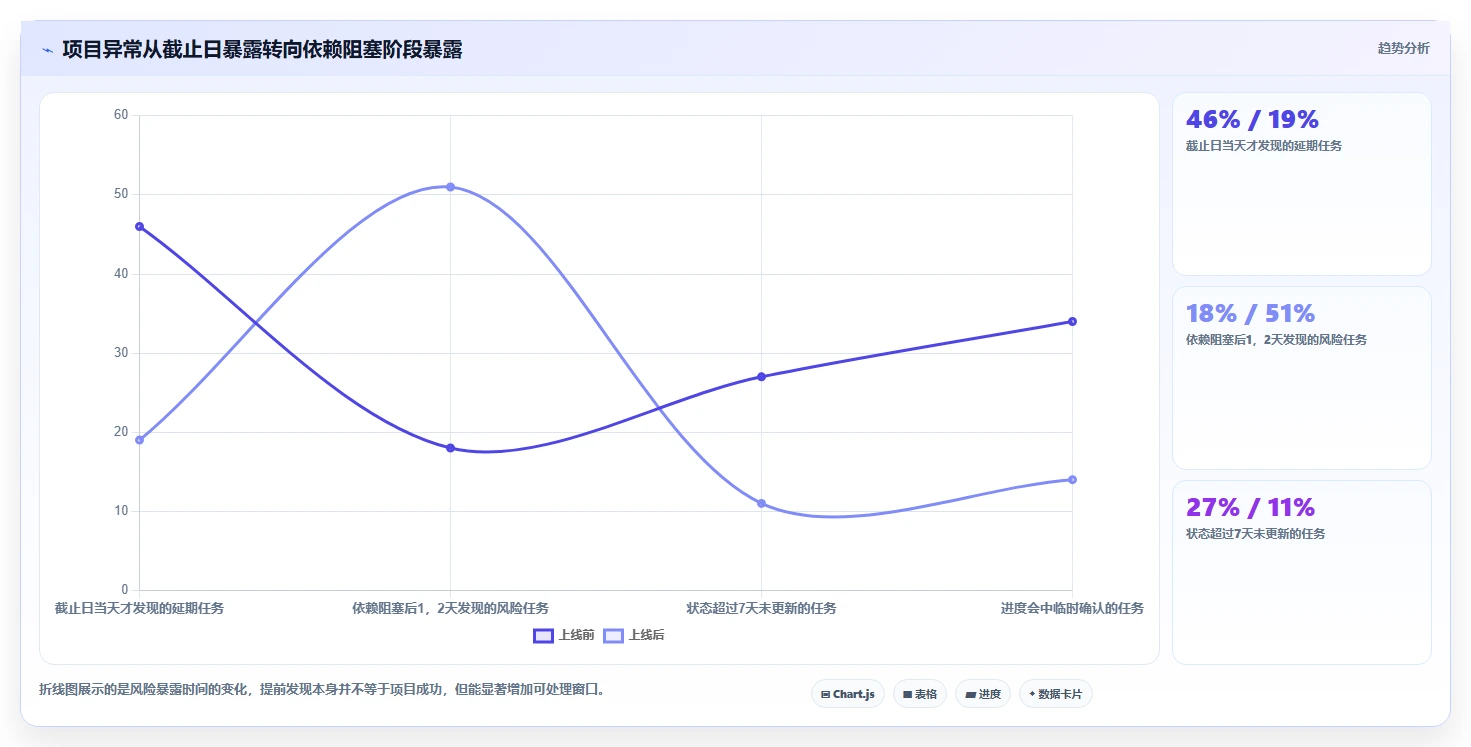Screen dimensions: 1471x747
Task: Click the 进度 tag
Action: point(982,694)
